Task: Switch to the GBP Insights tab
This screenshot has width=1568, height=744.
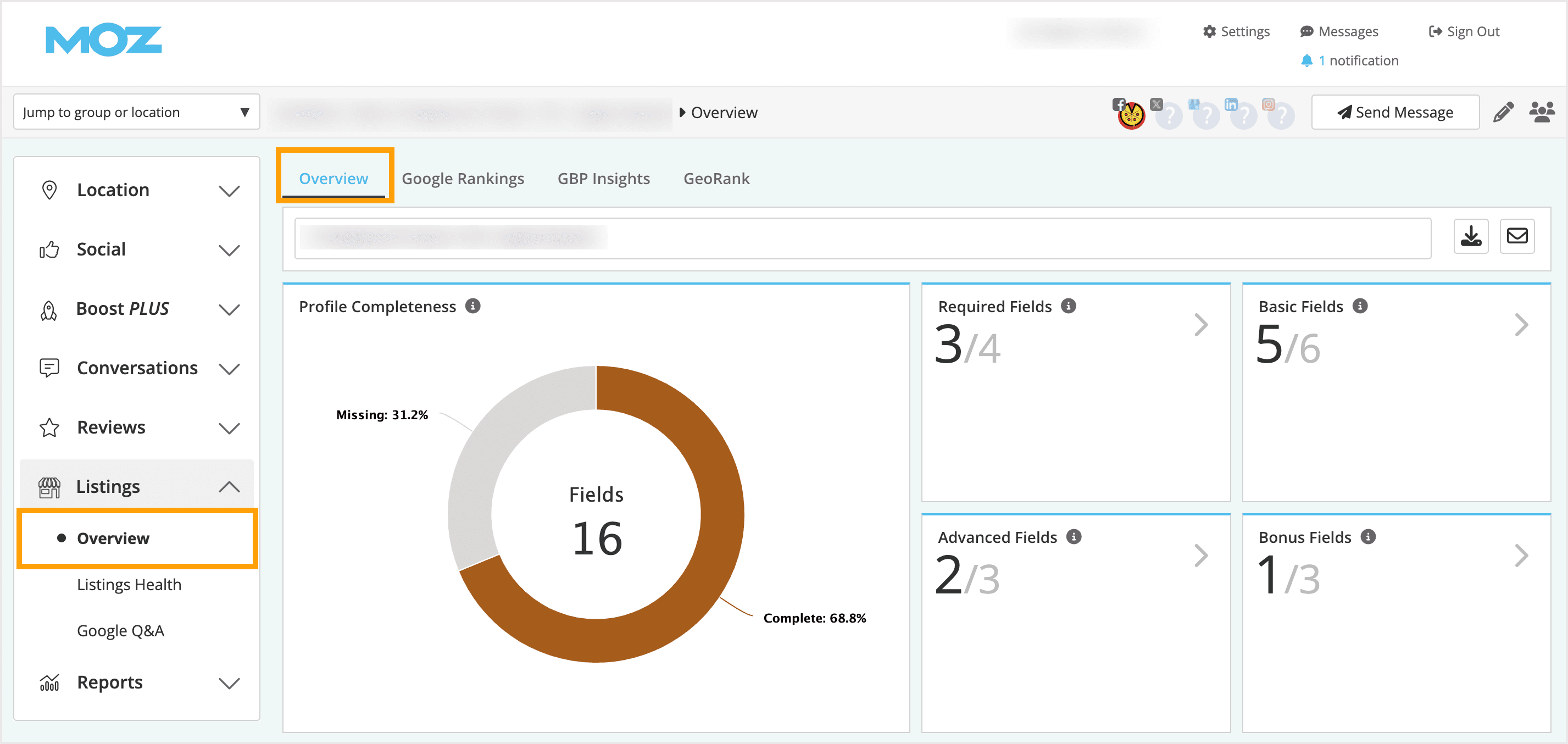Action: pos(603,179)
